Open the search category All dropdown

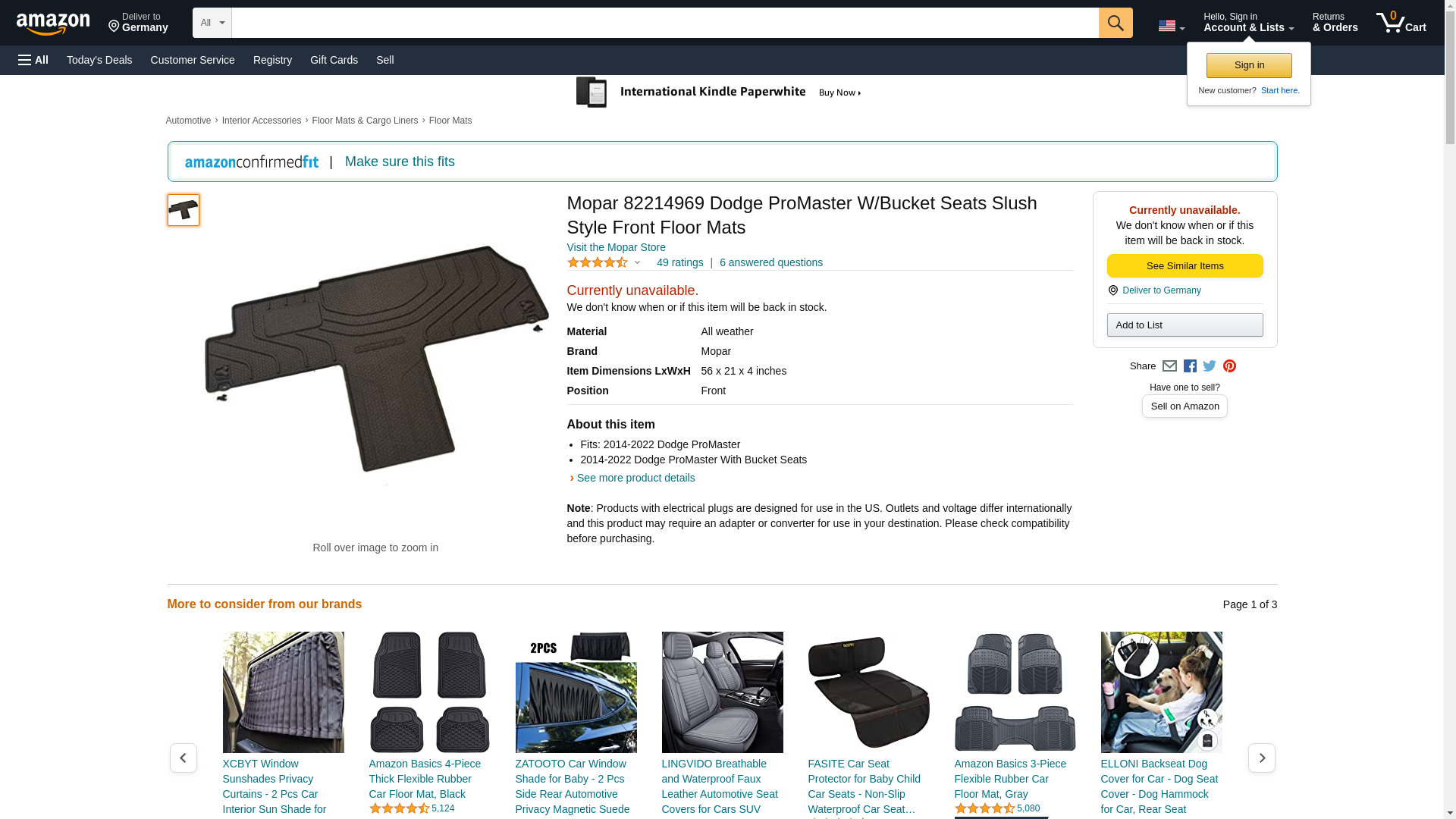pyautogui.click(x=212, y=23)
